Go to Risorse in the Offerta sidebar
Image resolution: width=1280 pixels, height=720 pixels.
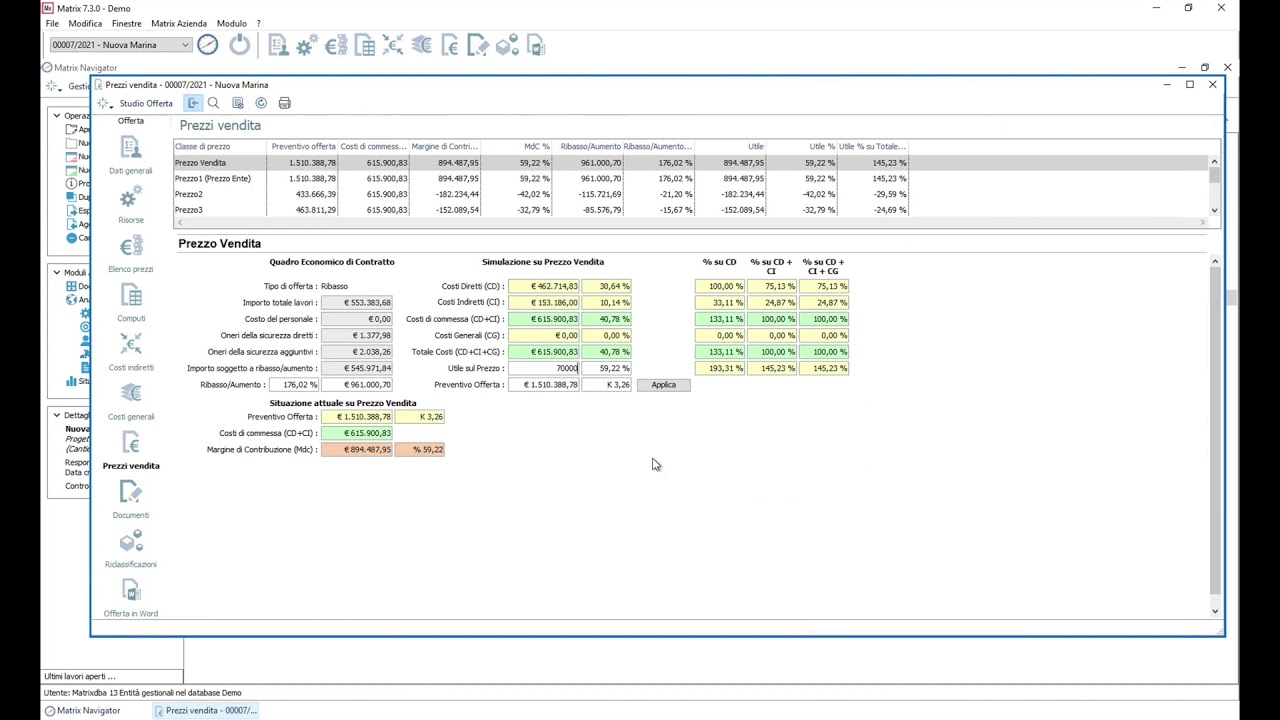click(131, 204)
